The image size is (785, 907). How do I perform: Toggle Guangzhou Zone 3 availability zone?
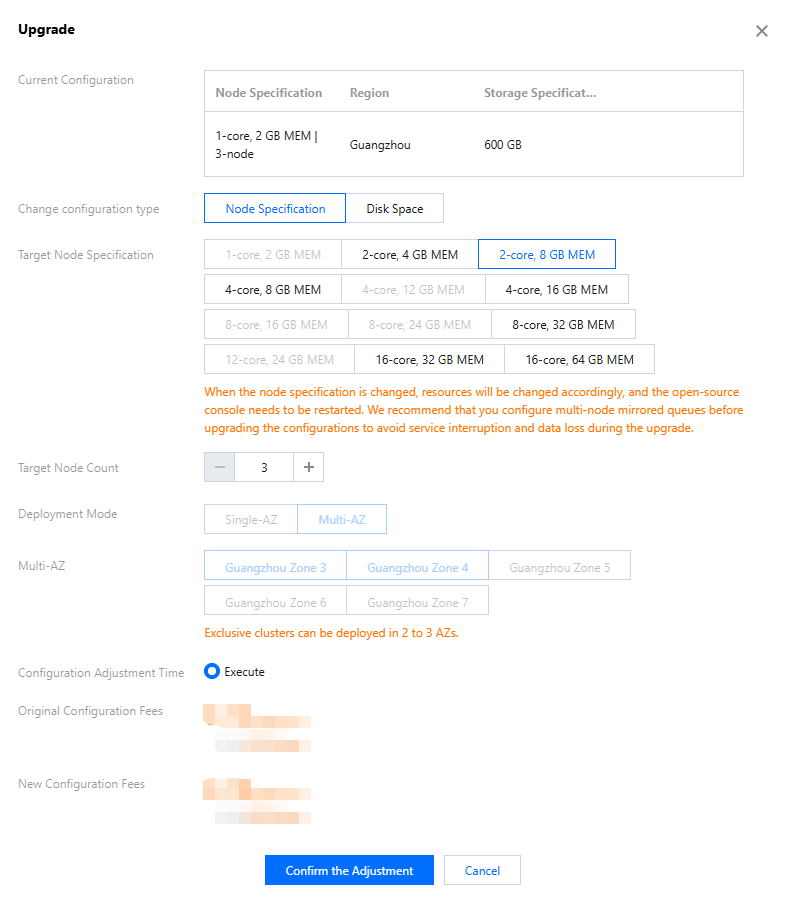(x=275, y=568)
